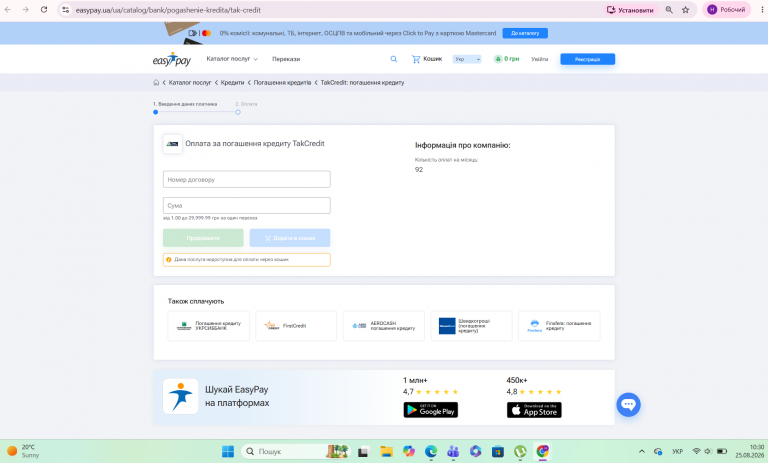768x463 pixels.
Task: Click the easypay logo in the header
Action: pos(172,59)
